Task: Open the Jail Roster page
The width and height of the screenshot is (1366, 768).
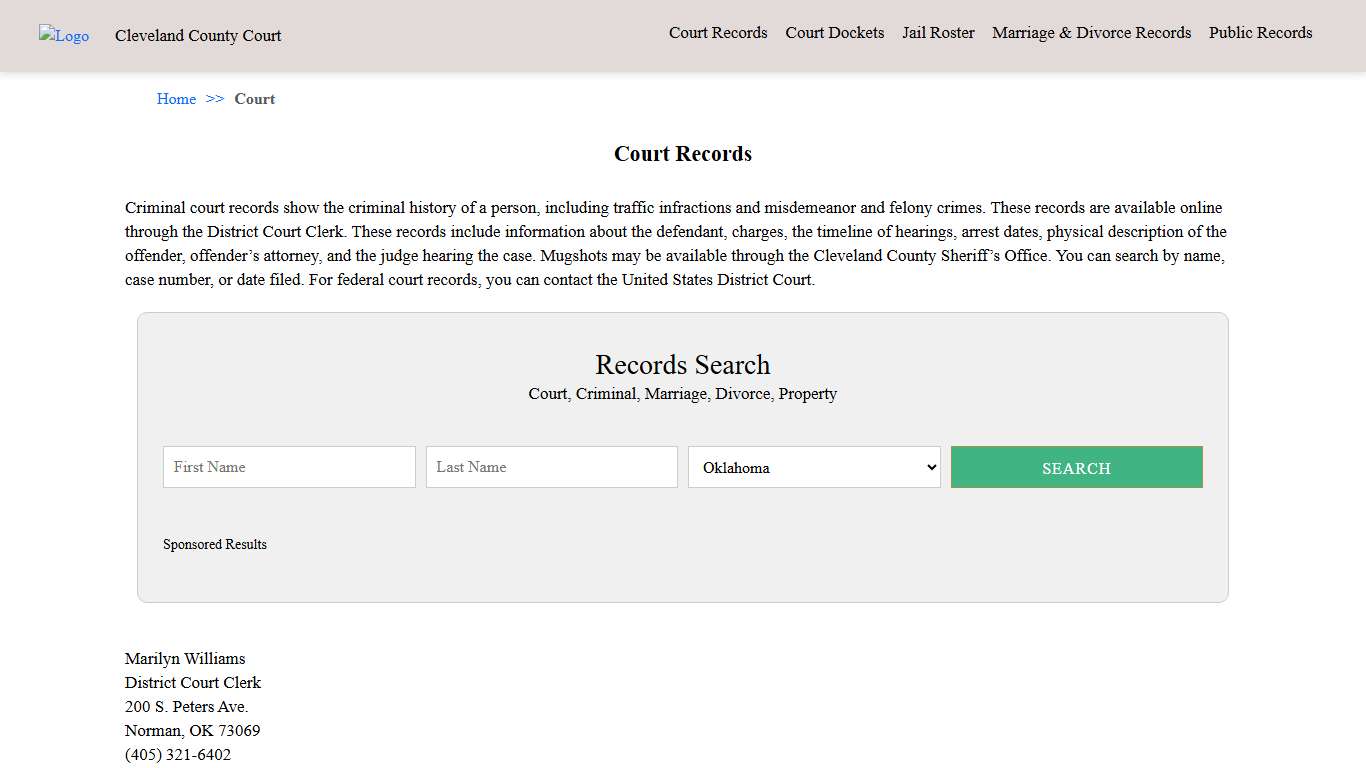Action: click(937, 32)
